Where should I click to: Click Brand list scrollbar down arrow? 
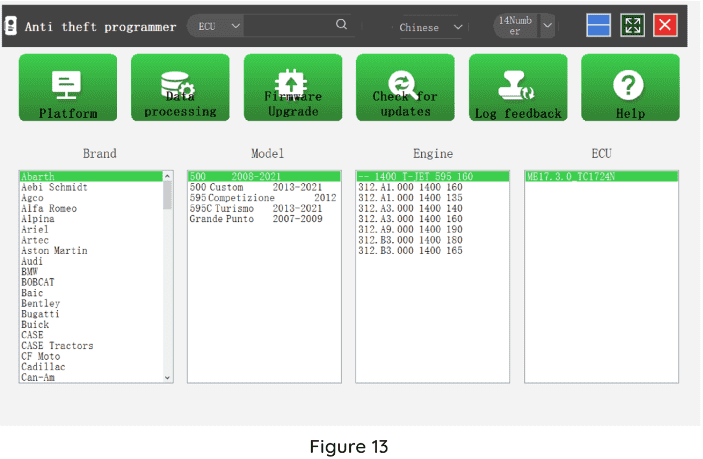pos(168,378)
